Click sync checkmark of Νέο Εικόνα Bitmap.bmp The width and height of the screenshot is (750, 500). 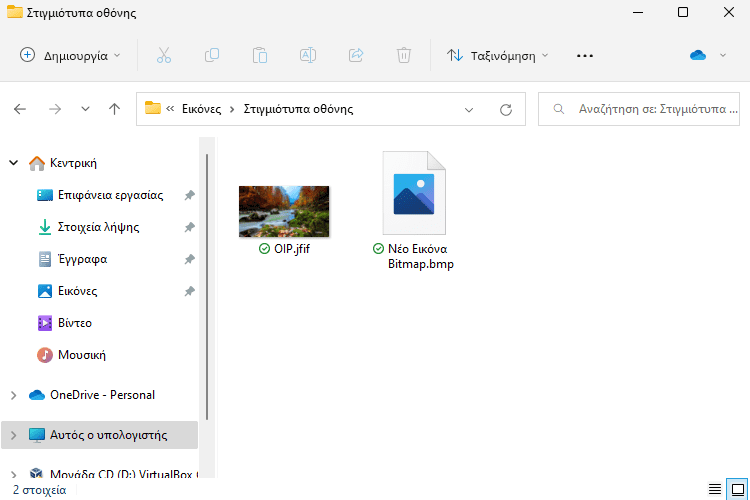(x=378, y=249)
